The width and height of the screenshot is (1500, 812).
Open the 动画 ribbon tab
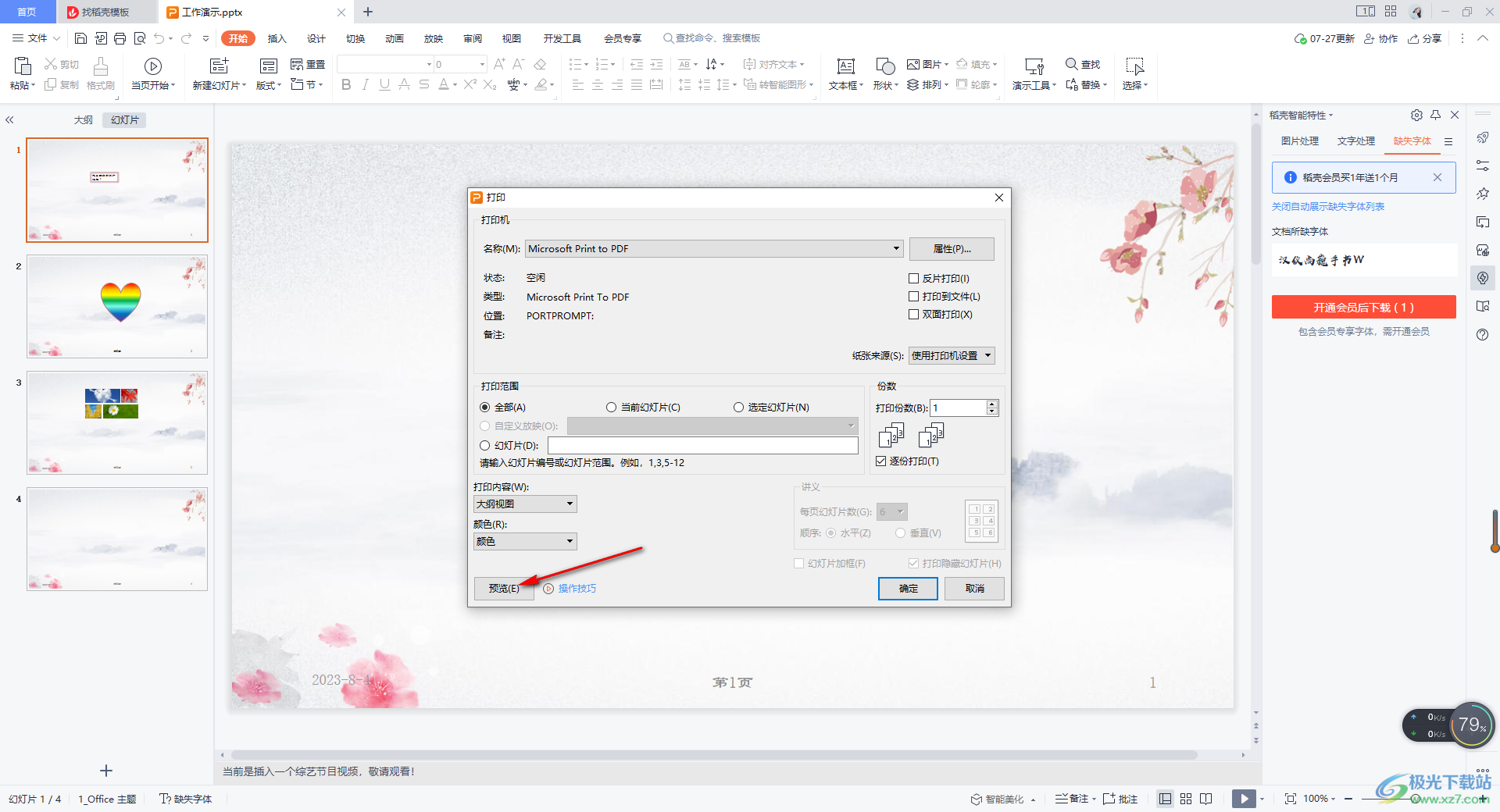(395, 38)
